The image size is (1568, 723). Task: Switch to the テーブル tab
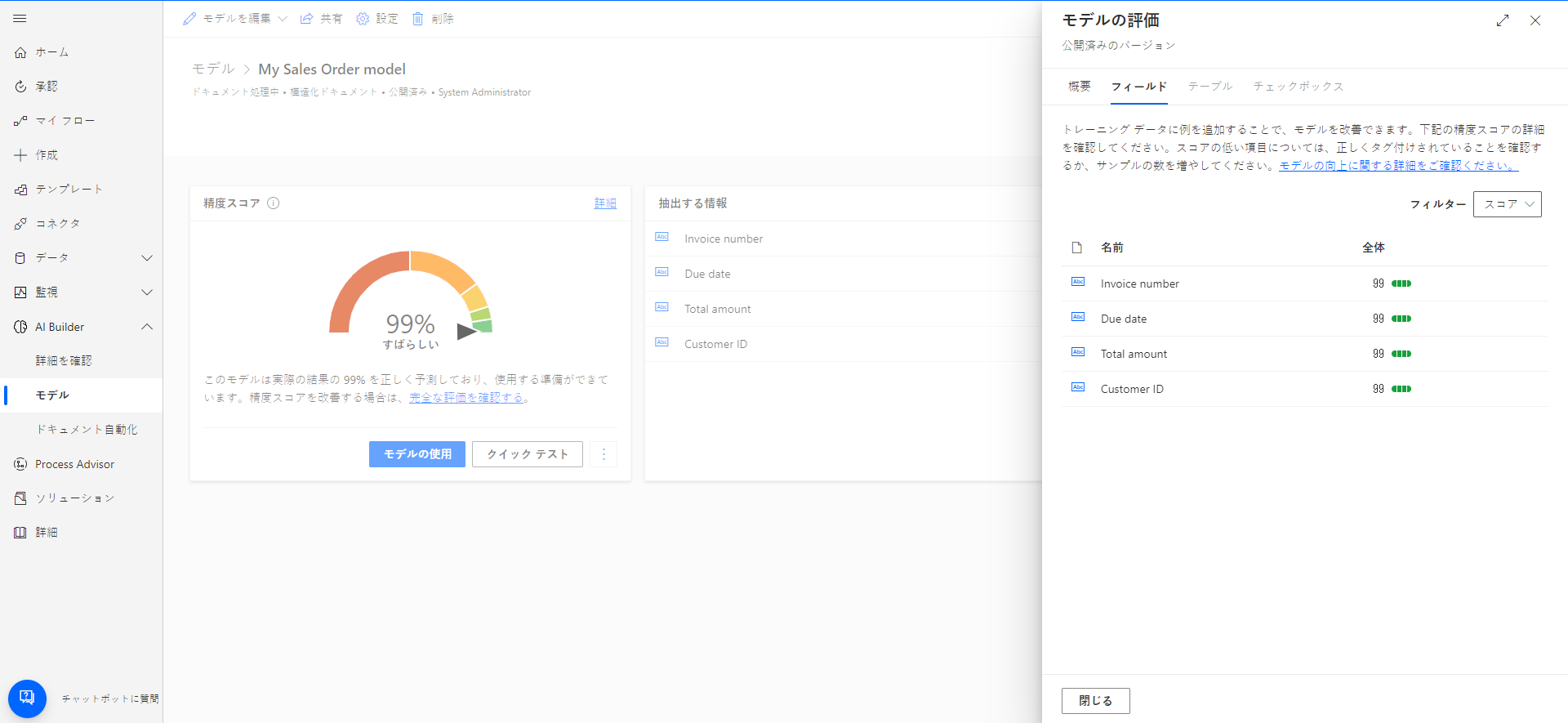(1210, 87)
